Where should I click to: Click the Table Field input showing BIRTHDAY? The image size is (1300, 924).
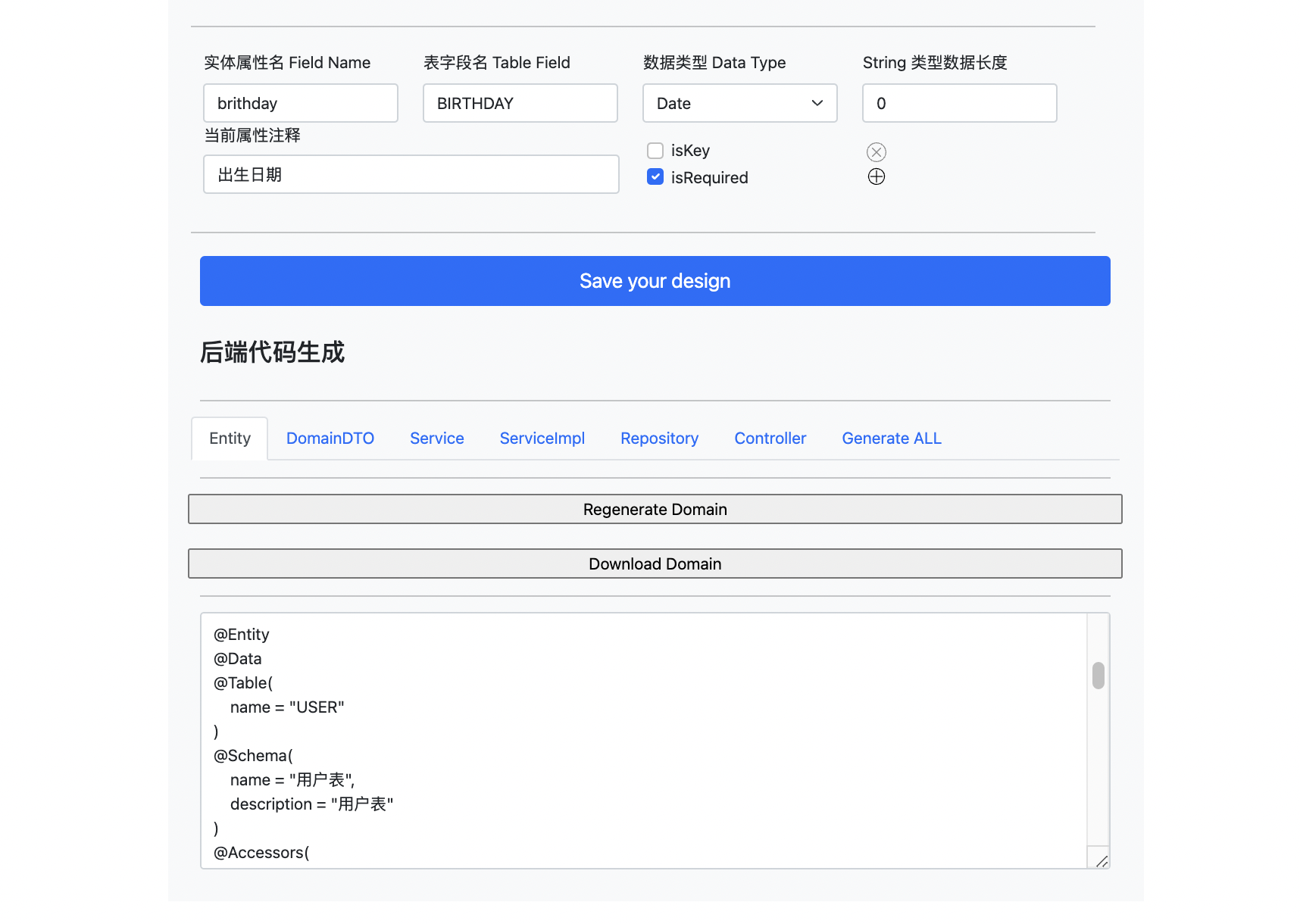520,103
